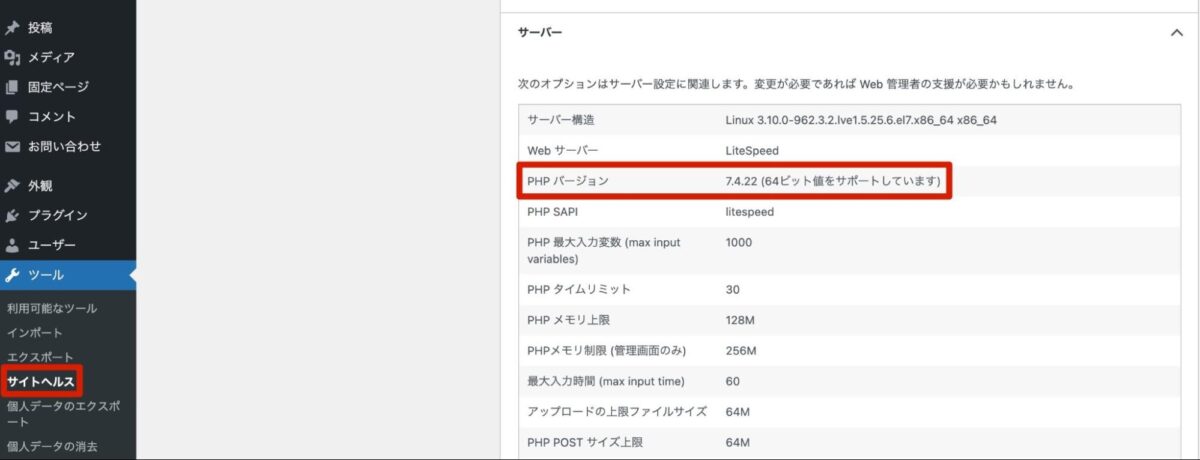Image resolution: width=1200 pixels, height=460 pixels.
Task: Click the value 1000
Action: tap(739, 242)
